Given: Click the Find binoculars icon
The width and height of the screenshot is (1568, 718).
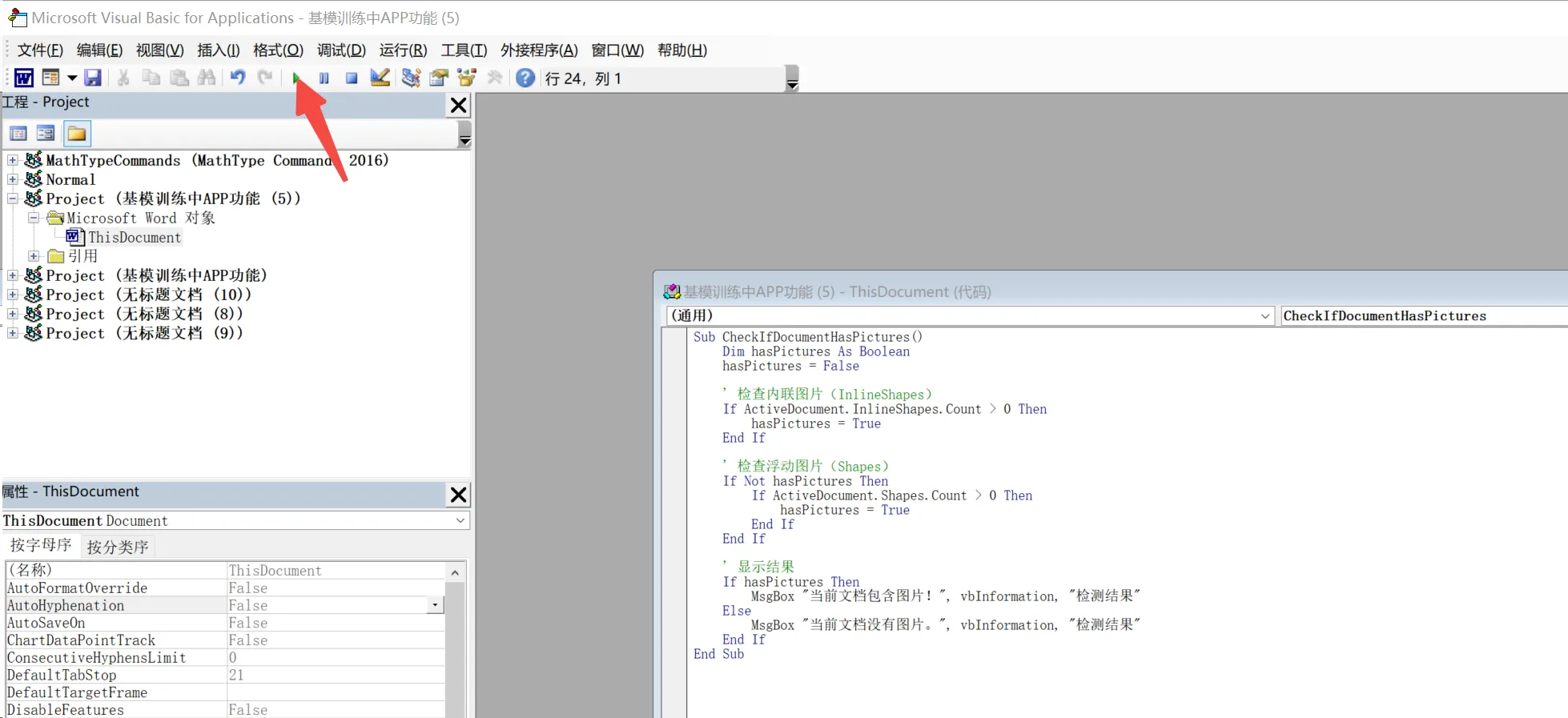Looking at the screenshot, I should (207, 78).
